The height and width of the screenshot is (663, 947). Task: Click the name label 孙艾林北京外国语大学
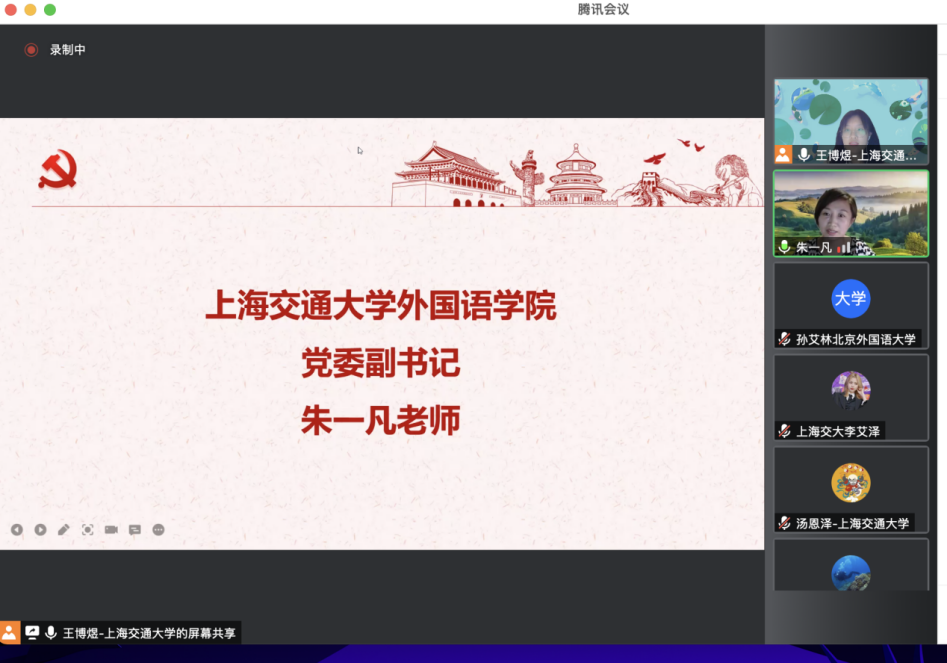coord(856,339)
